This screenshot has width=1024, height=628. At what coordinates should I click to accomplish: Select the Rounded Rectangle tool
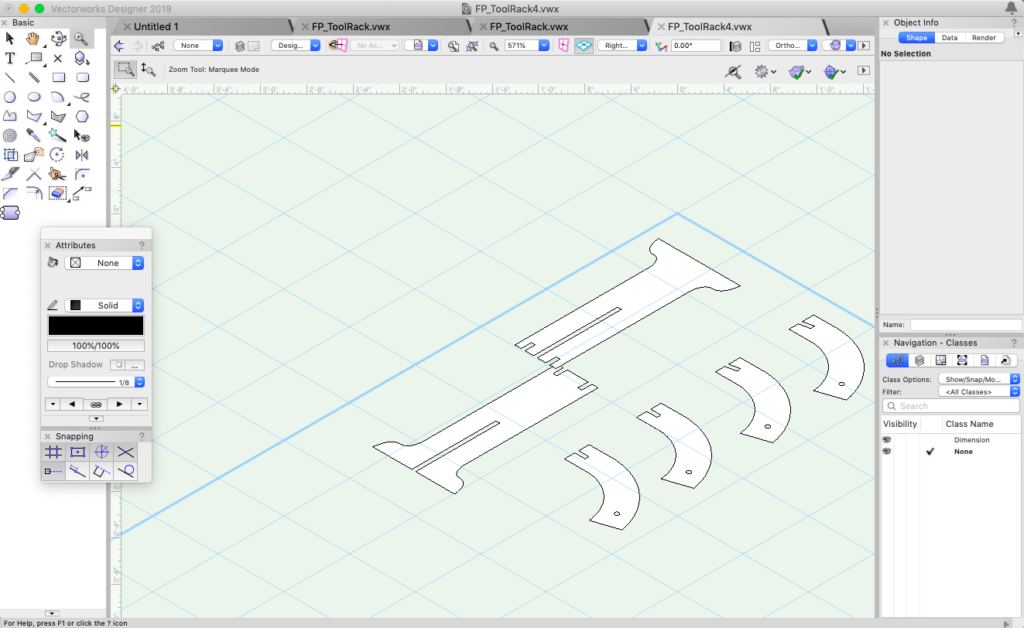pos(82,78)
